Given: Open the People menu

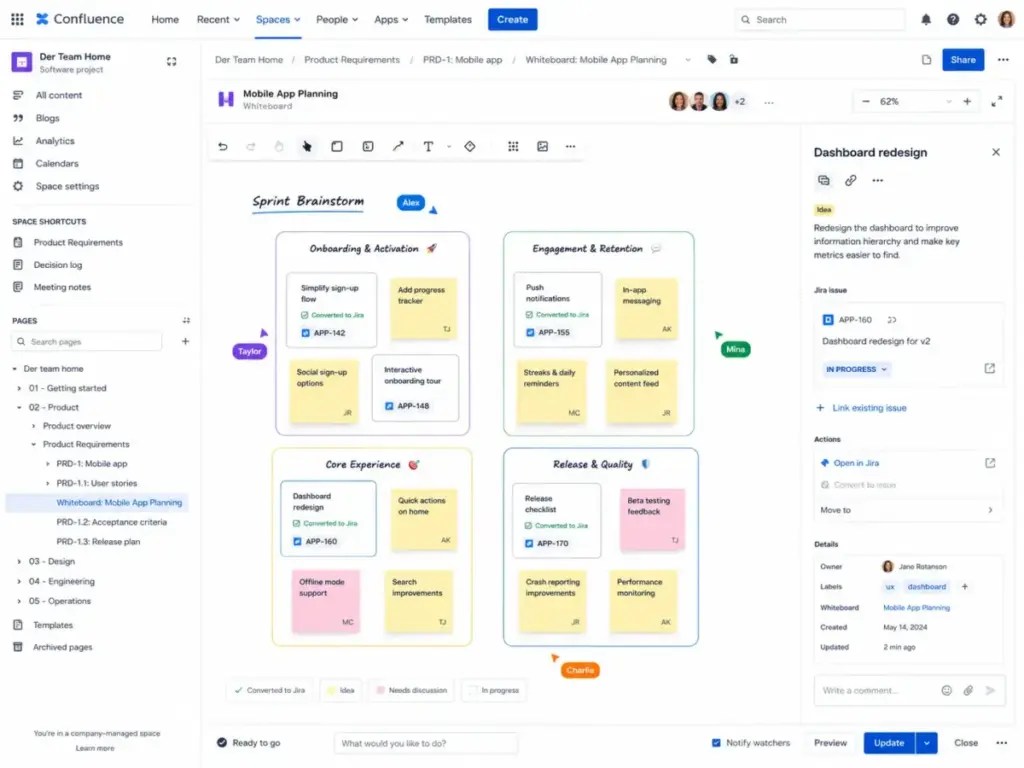Looking at the screenshot, I should [337, 20].
